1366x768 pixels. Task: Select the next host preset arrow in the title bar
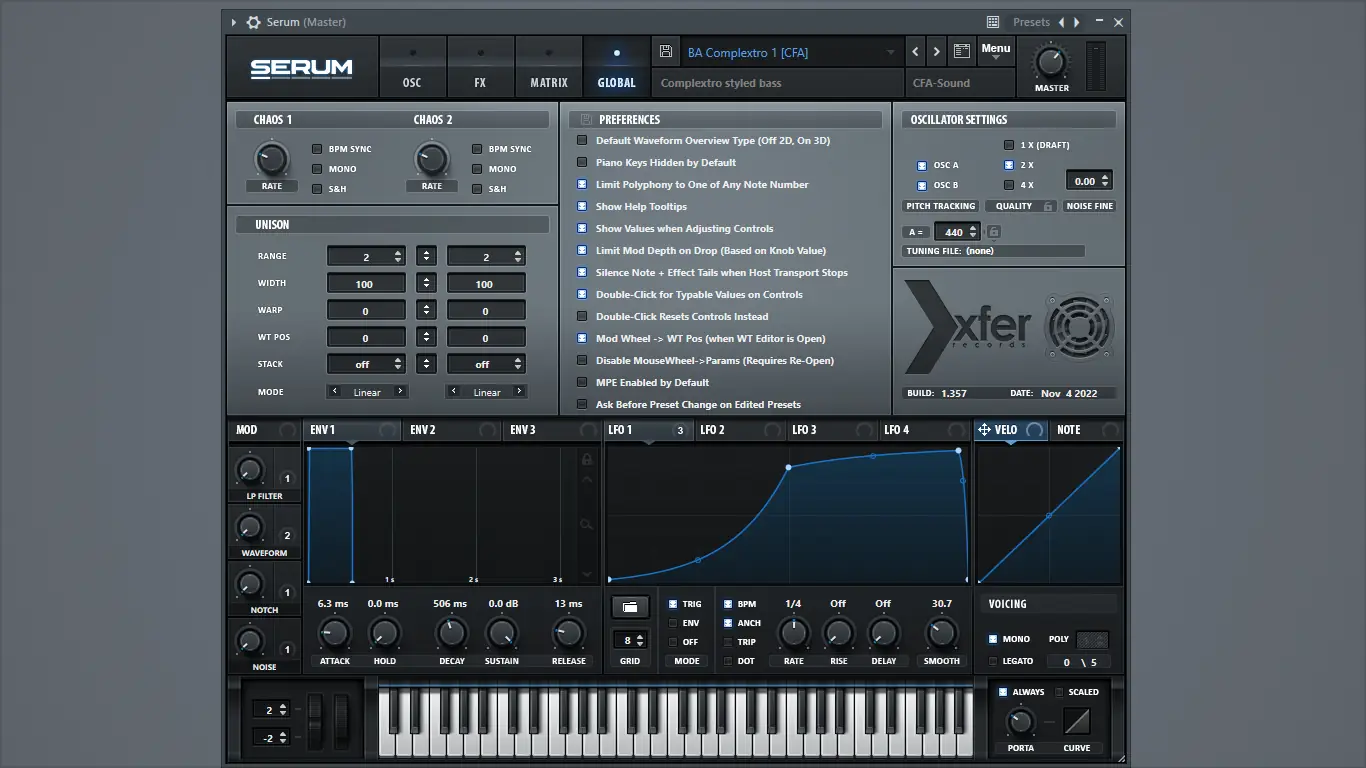(x=1077, y=22)
